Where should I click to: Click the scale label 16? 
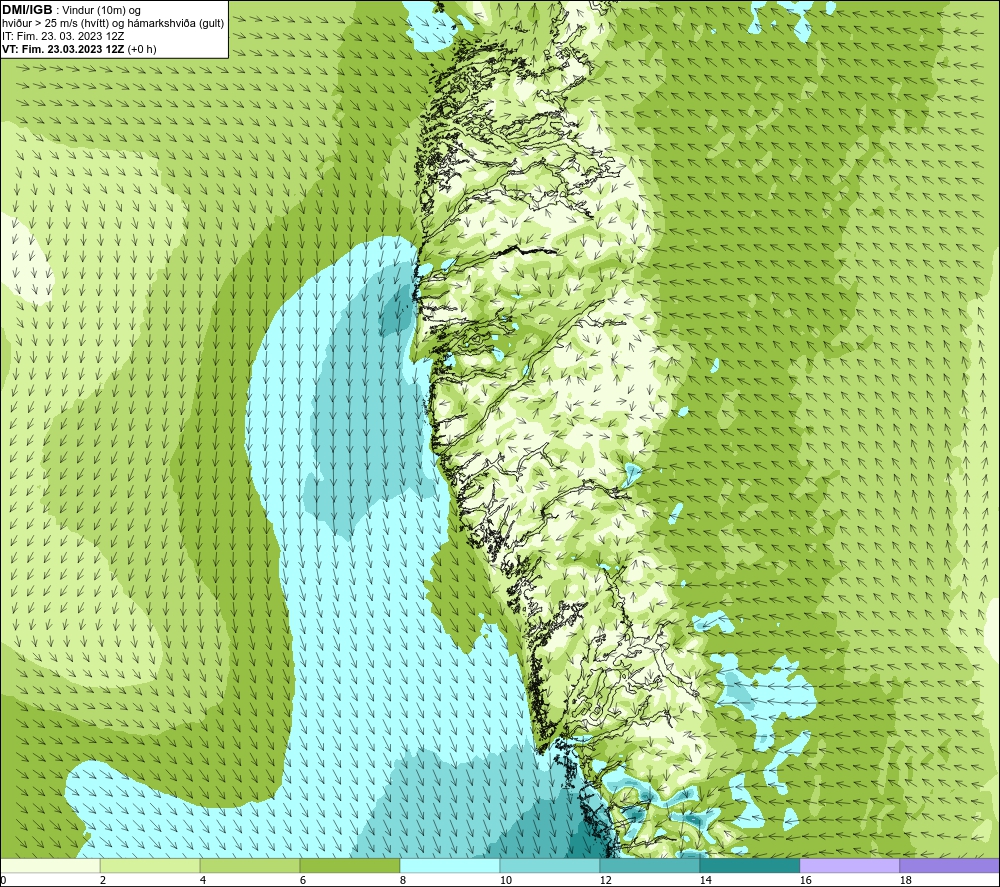point(805,881)
